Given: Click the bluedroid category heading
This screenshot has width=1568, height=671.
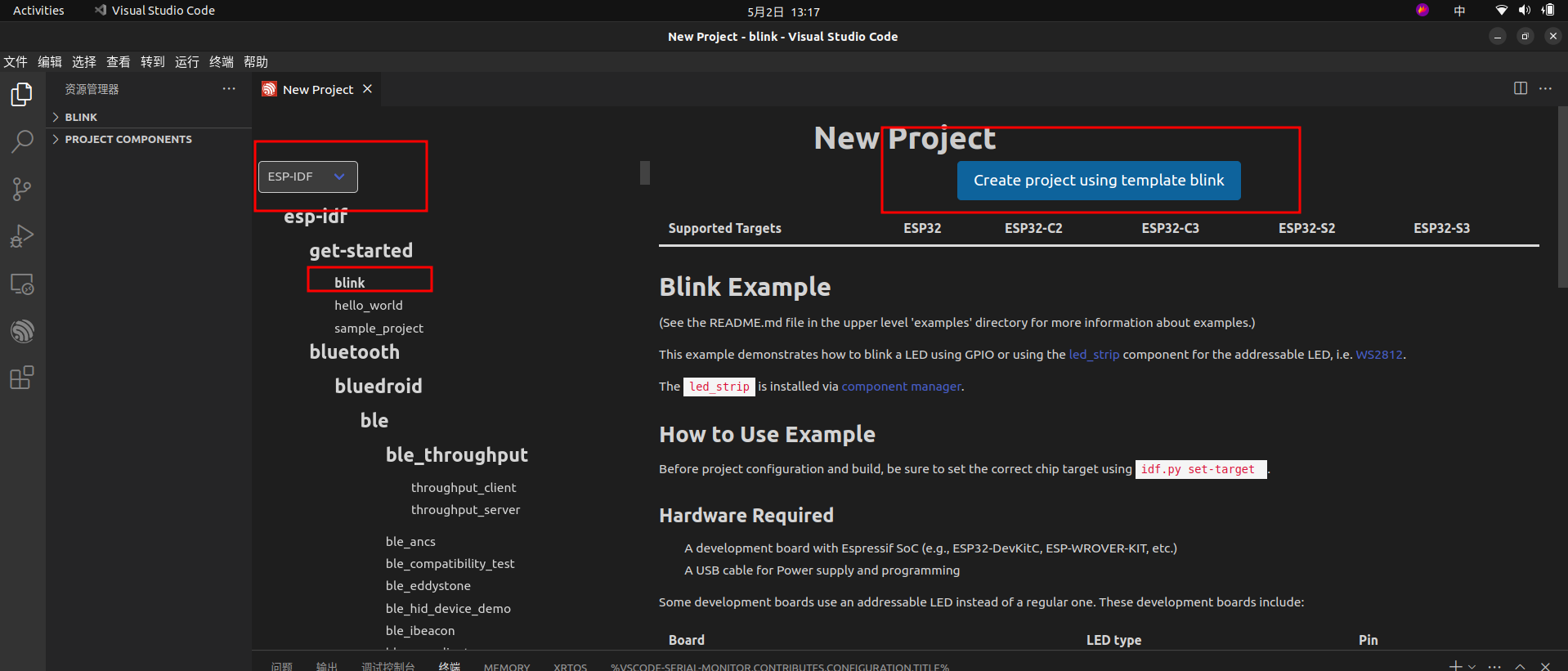Looking at the screenshot, I should coord(378,387).
